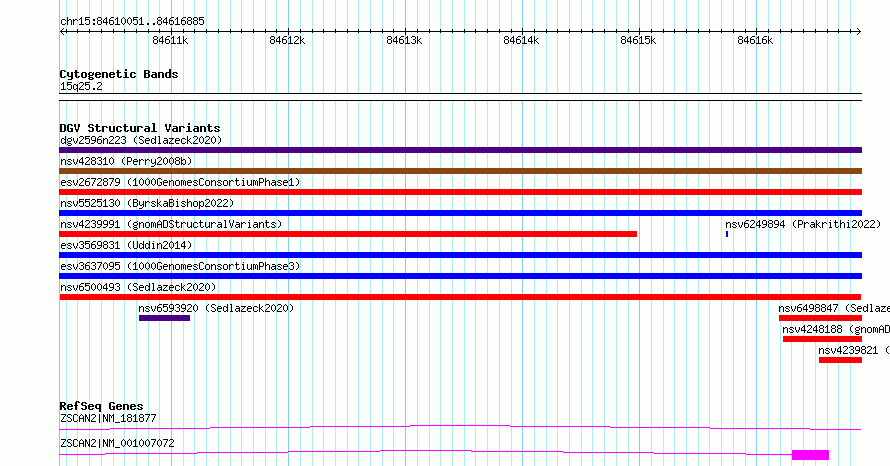The height and width of the screenshot is (466, 890).
Task: Click the RefSeq Genes track title
Action: (x=101, y=406)
